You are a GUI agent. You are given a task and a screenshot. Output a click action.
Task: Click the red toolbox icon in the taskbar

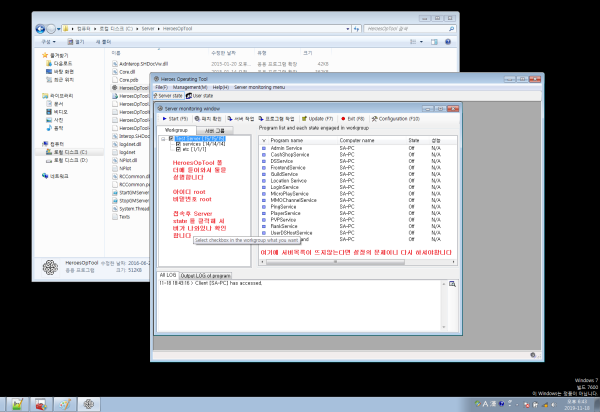point(41,404)
